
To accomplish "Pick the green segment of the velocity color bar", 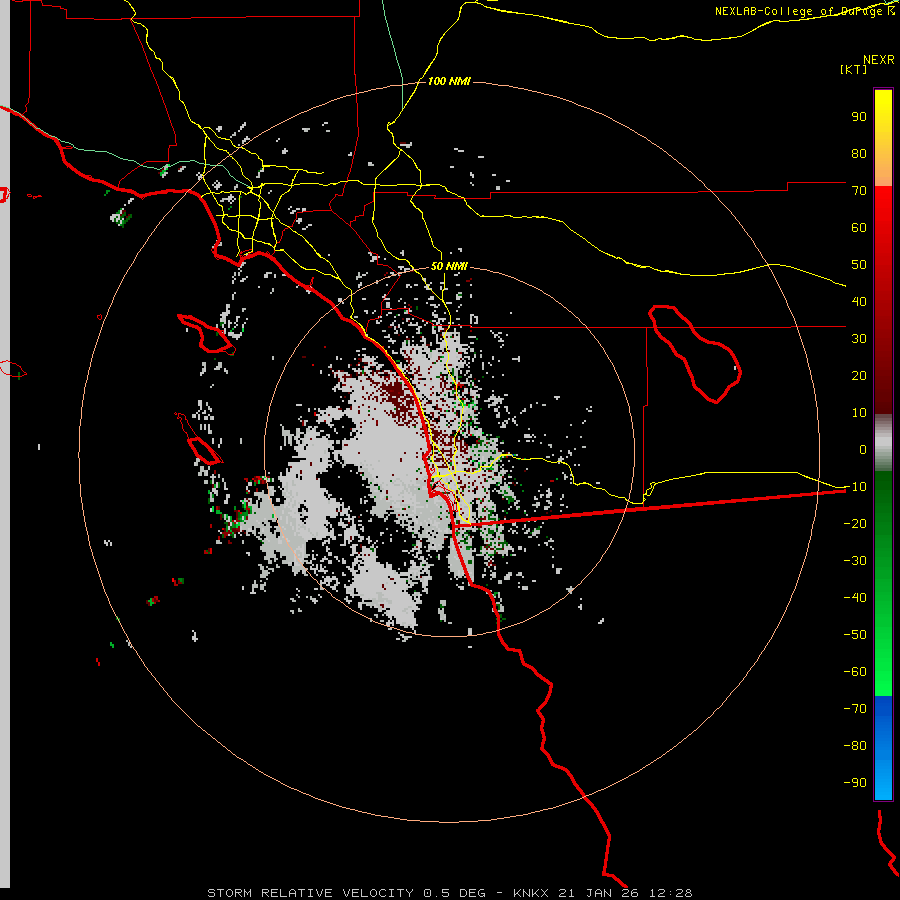I will [x=883, y=583].
